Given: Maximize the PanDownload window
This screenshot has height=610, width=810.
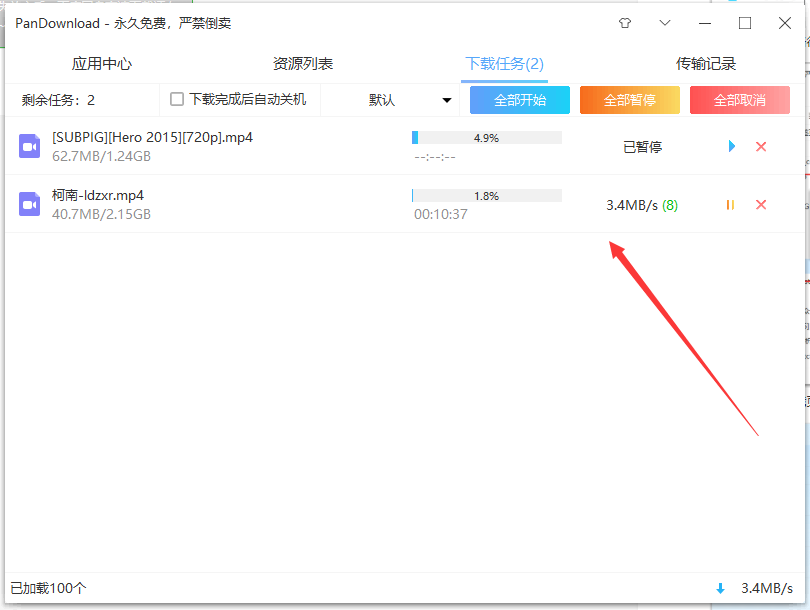Looking at the screenshot, I should [x=745, y=23].
